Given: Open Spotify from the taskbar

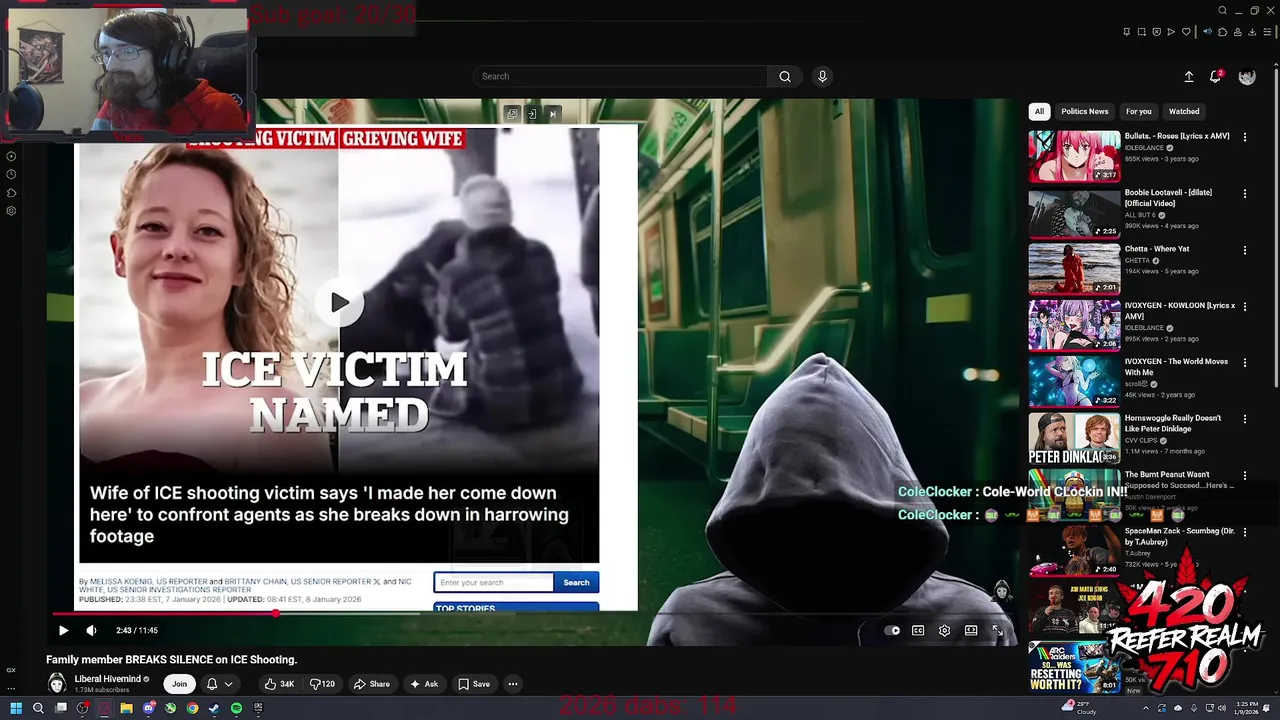Looking at the screenshot, I should [x=236, y=708].
